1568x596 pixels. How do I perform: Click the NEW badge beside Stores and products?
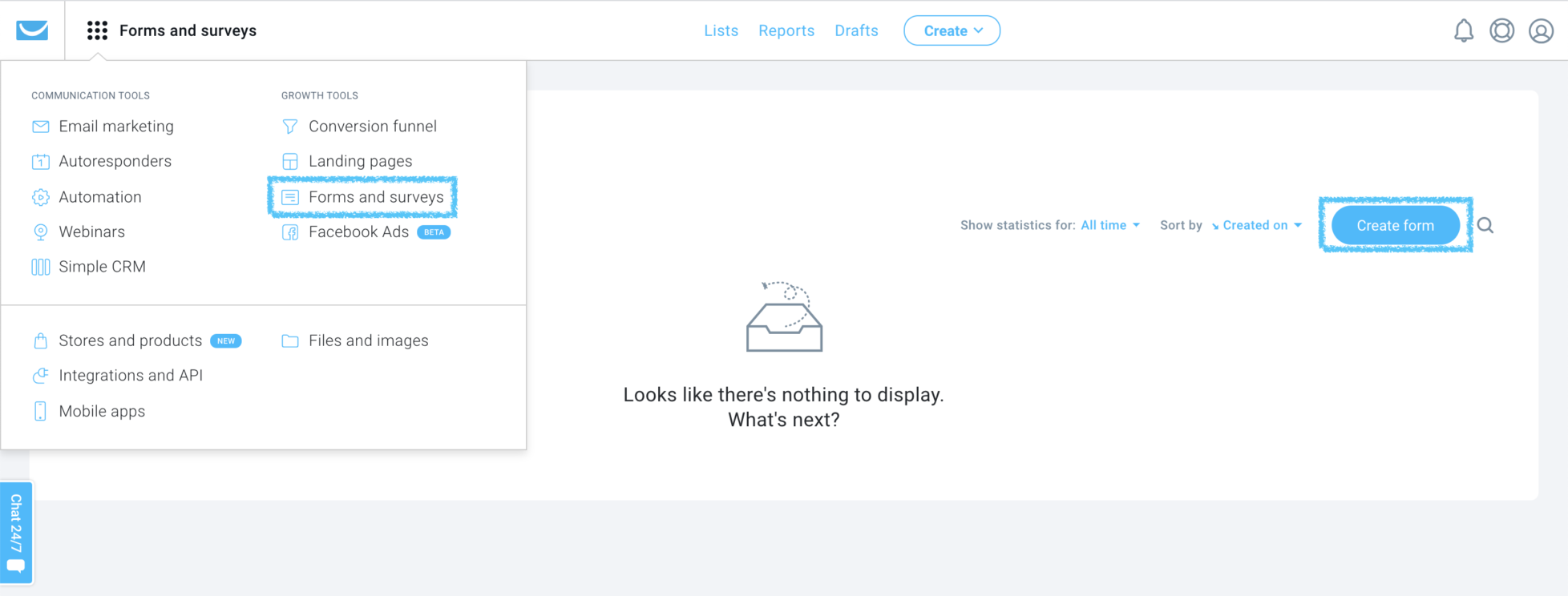(x=226, y=341)
